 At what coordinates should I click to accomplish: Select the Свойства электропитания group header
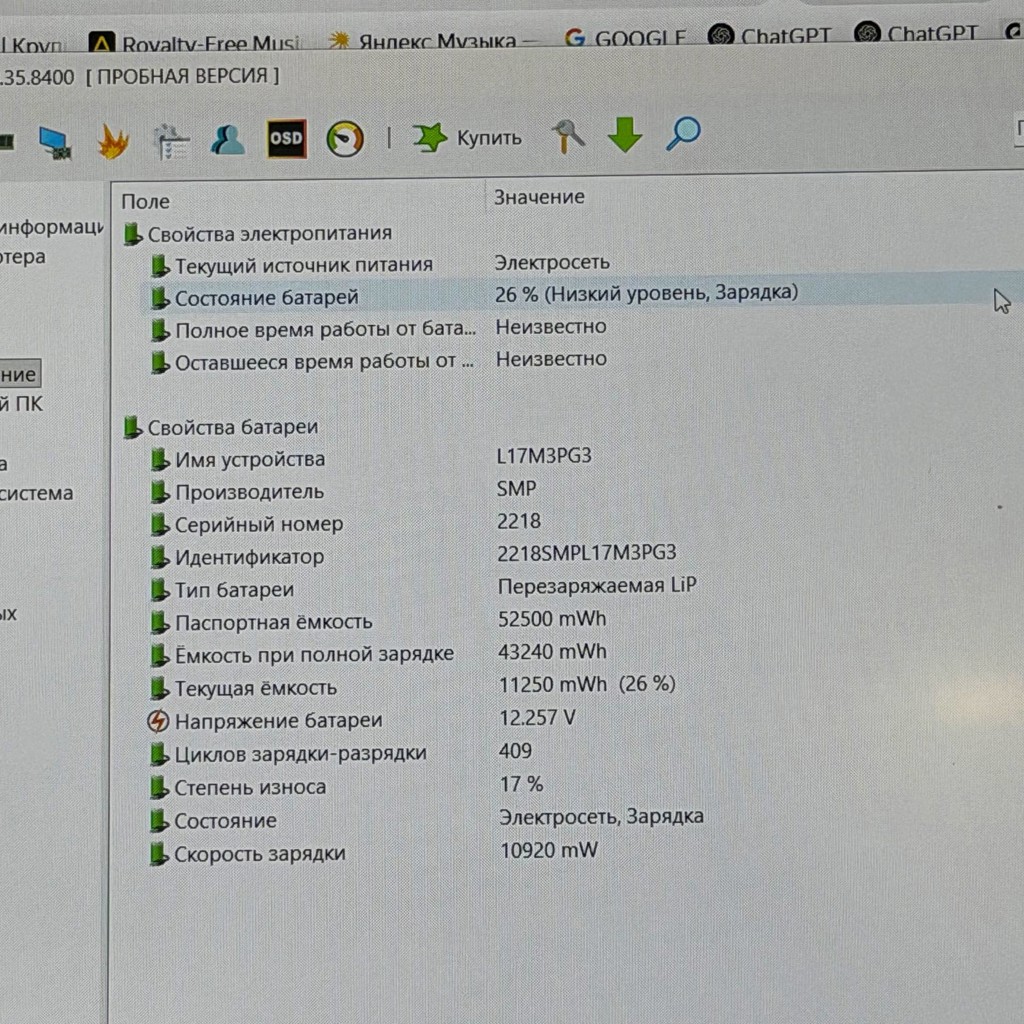tap(259, 234)
